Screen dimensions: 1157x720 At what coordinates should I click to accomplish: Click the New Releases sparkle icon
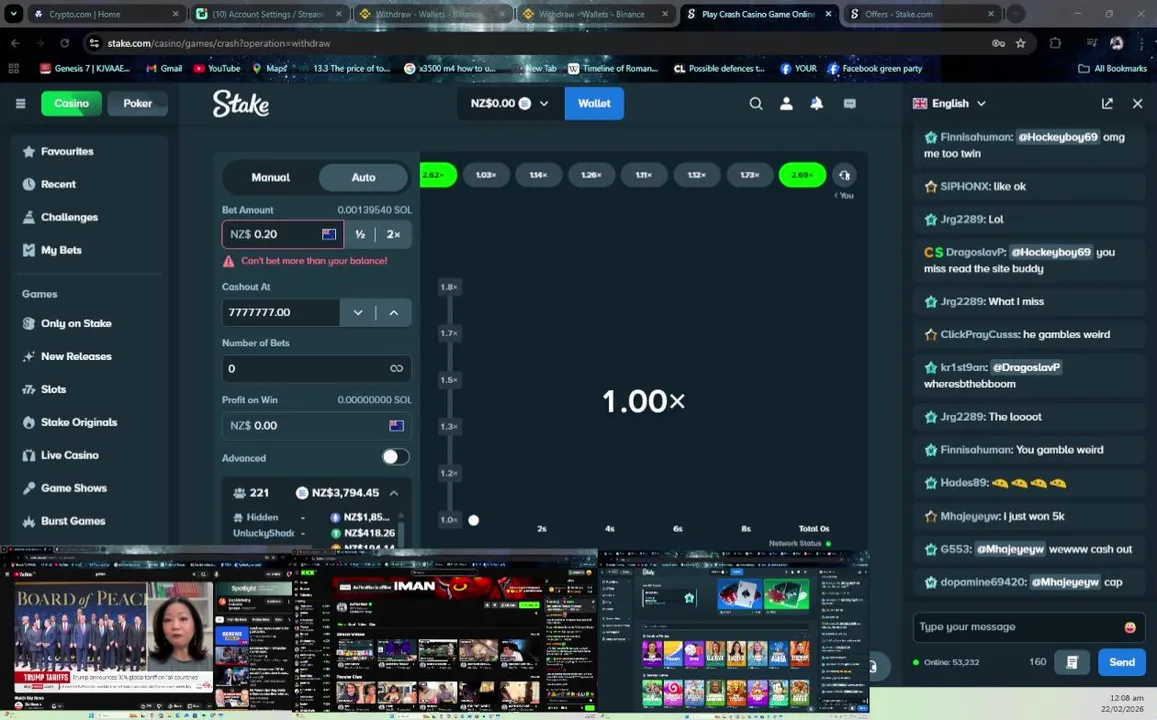pos(29,356)
